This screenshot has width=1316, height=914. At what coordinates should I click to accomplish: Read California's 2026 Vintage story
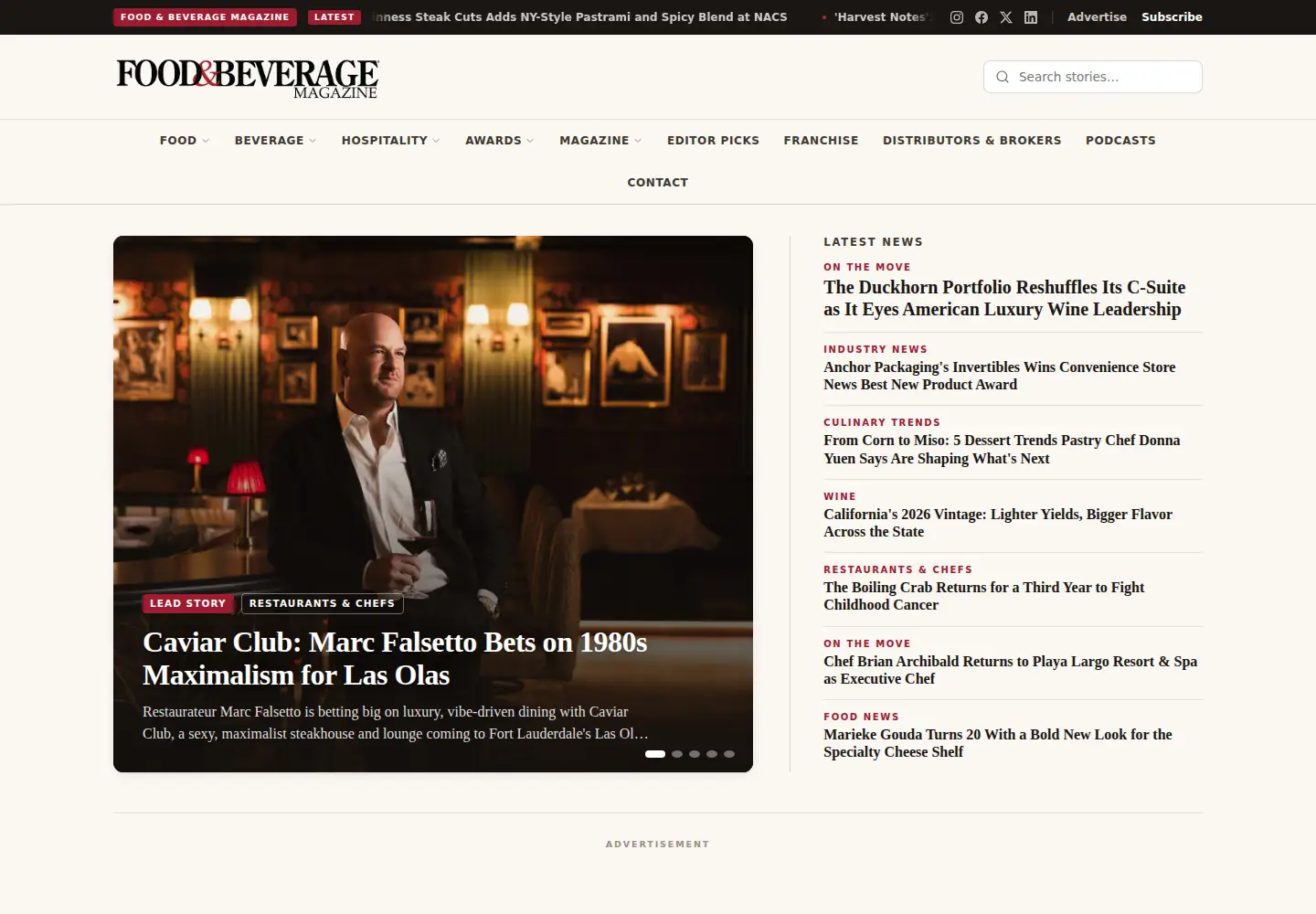[x=998, y=523]
